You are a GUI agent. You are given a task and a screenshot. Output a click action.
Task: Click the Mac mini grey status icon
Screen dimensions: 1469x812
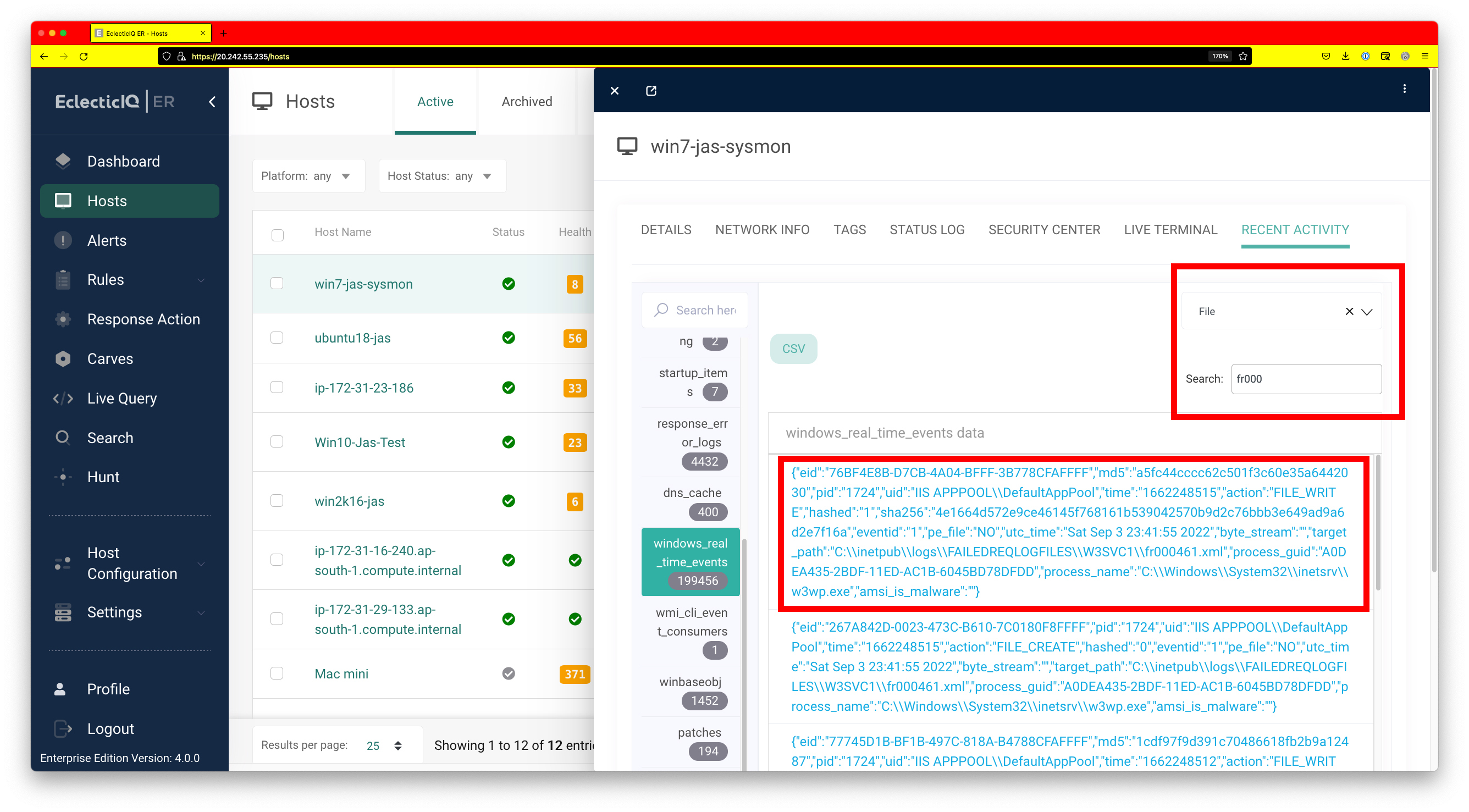click(508, 673)
